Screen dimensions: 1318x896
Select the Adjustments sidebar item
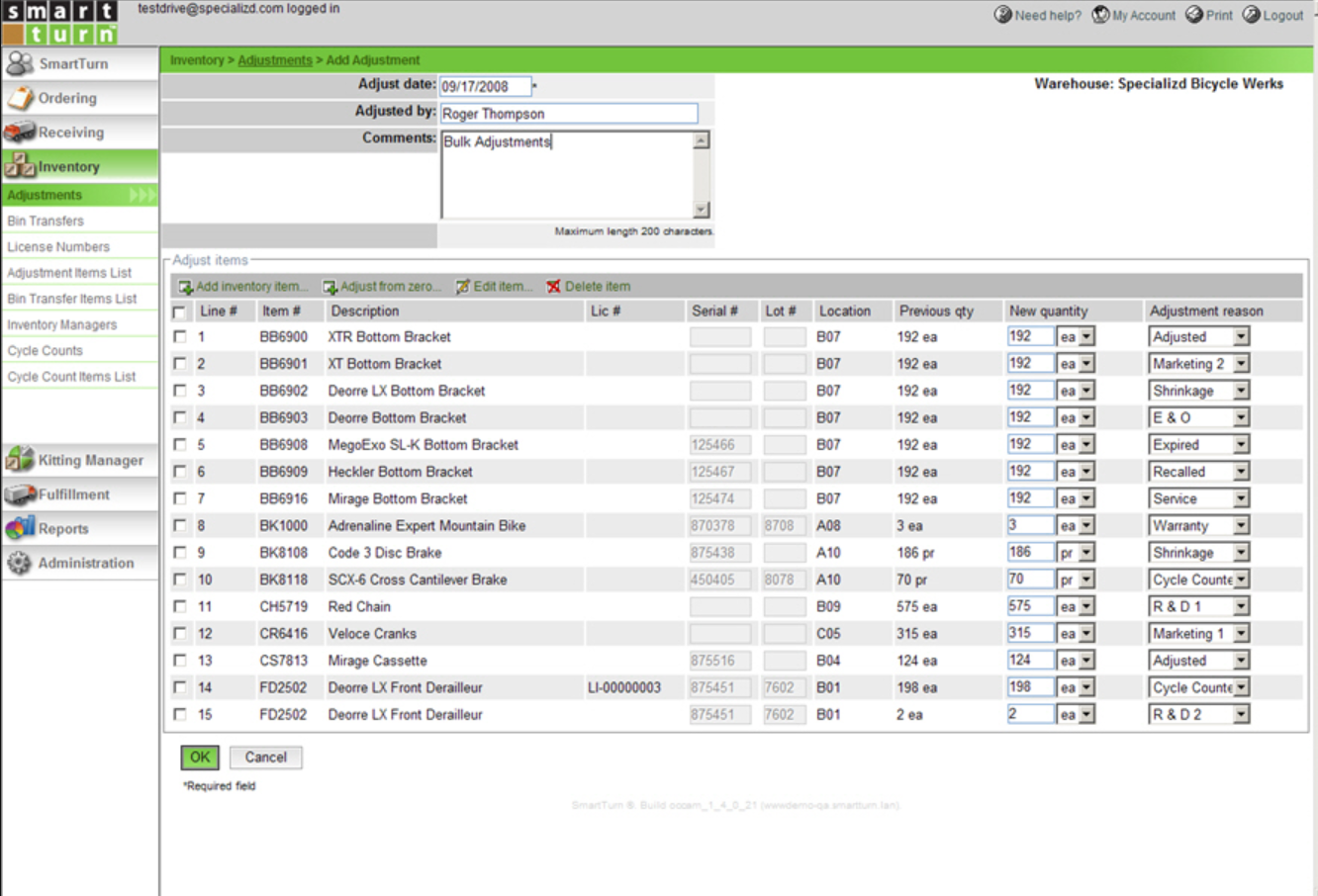point(79,195)
